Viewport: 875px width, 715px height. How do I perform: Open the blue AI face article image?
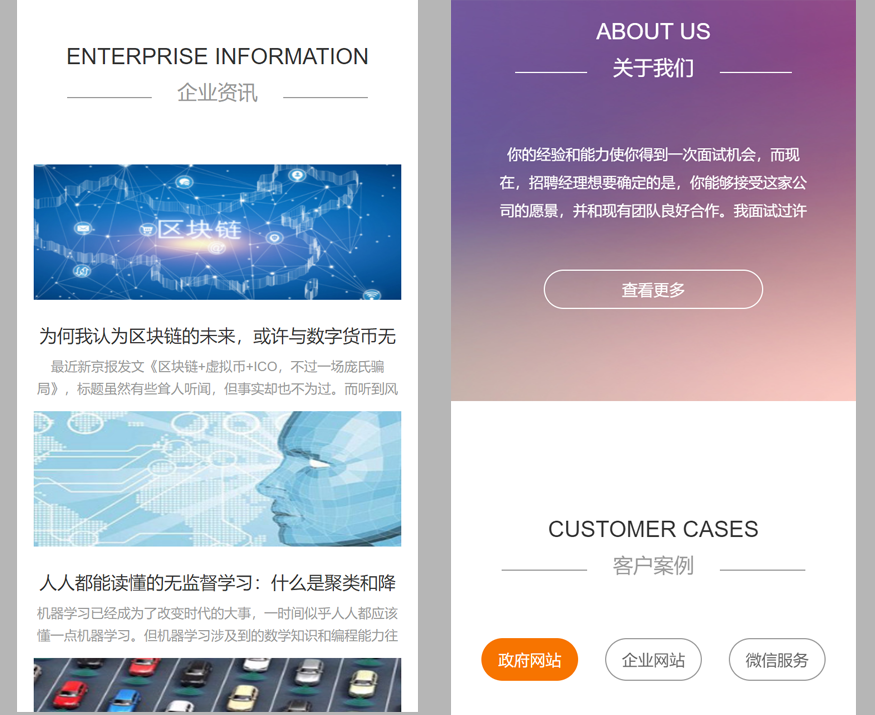click(217, 478)
